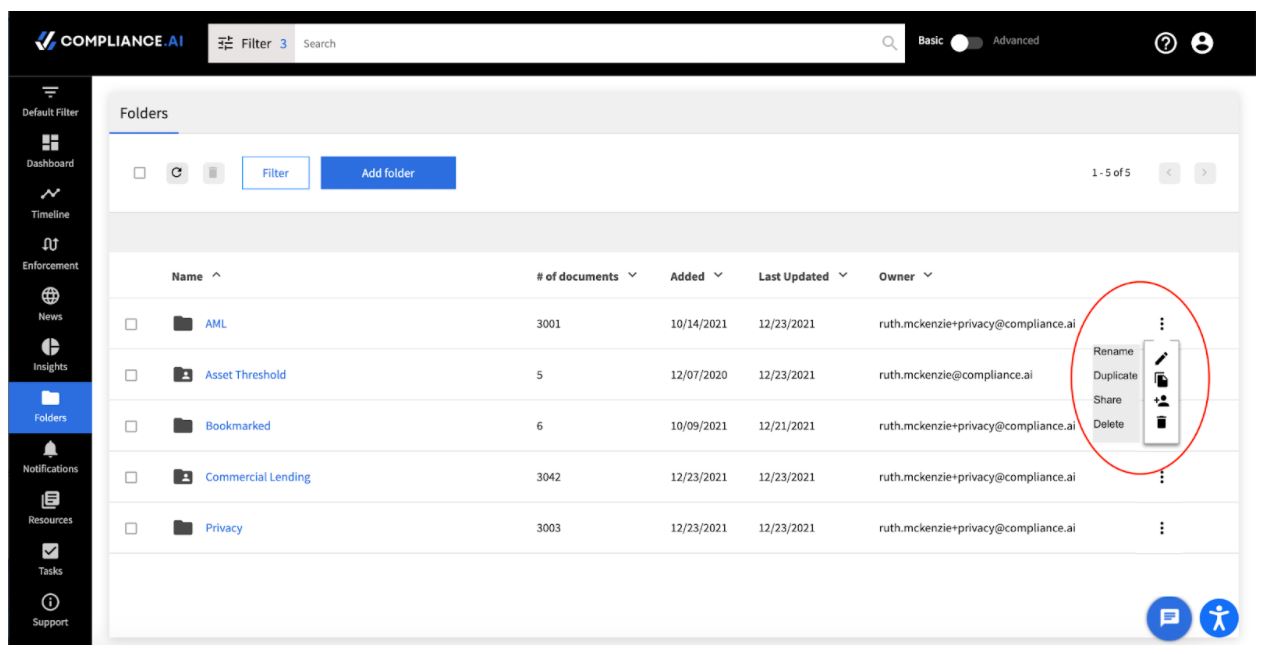Check the Commercial Lending row checkbox
This screenshot has width=1265, height=654.
[131, 477]
